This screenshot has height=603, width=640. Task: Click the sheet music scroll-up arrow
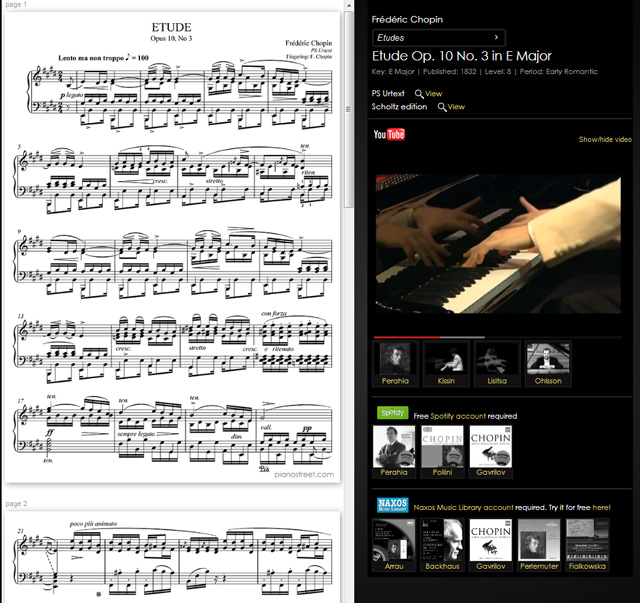[349, 5]
